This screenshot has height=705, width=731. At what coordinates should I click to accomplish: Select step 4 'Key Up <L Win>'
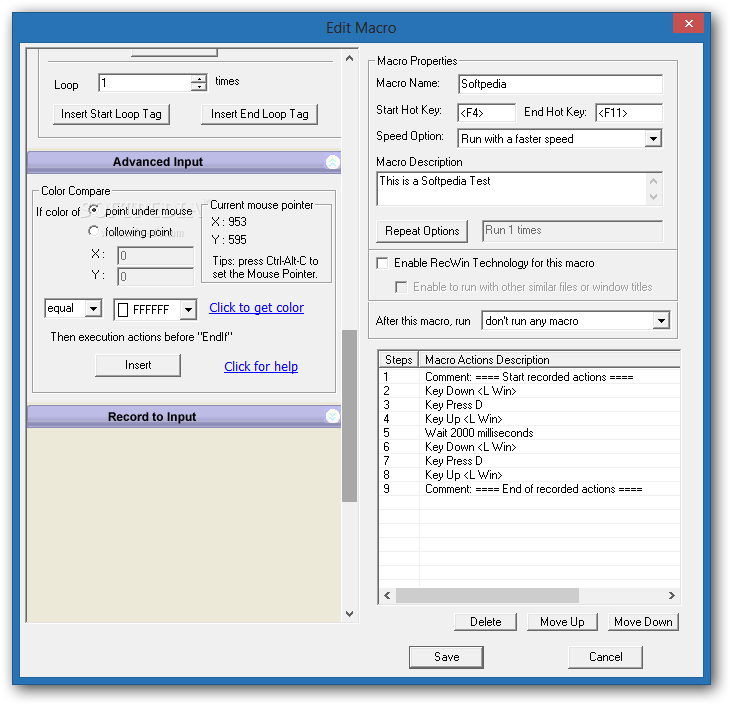pos(529,419)
